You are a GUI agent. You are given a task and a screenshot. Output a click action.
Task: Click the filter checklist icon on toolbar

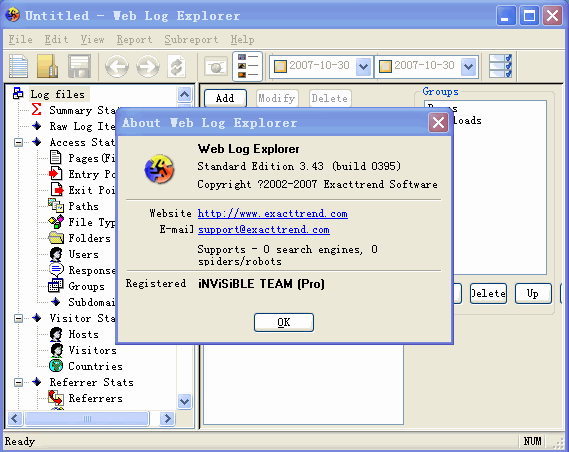pos(500,66)
